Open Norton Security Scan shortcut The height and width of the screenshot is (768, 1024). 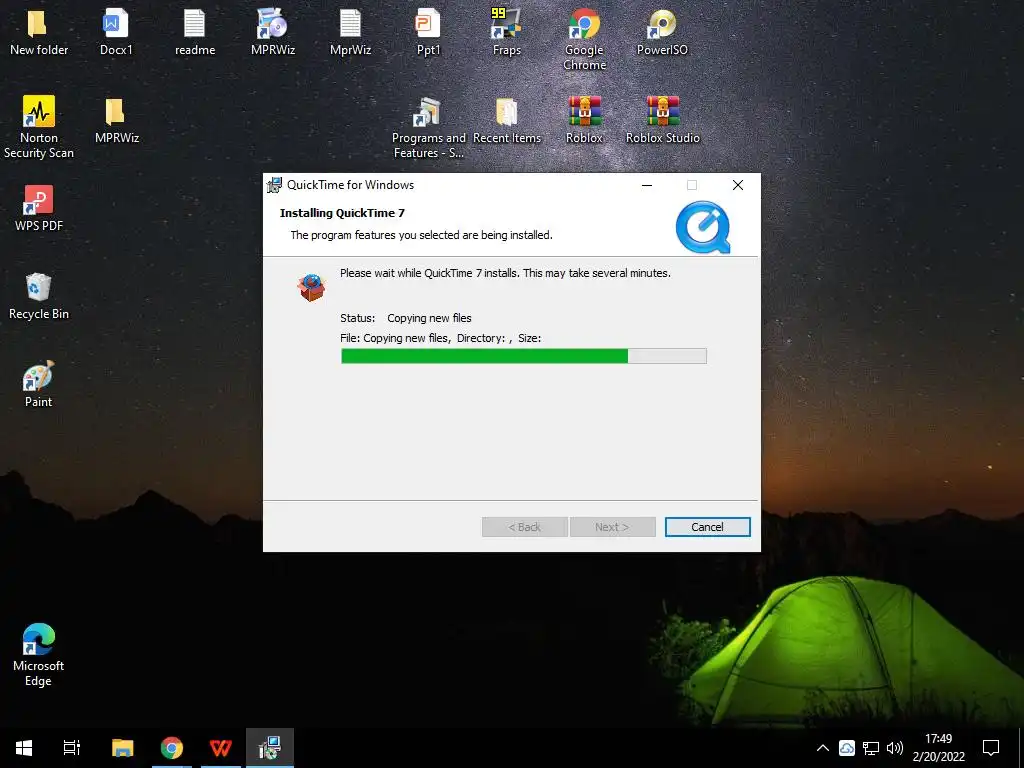tap(39, 112)
